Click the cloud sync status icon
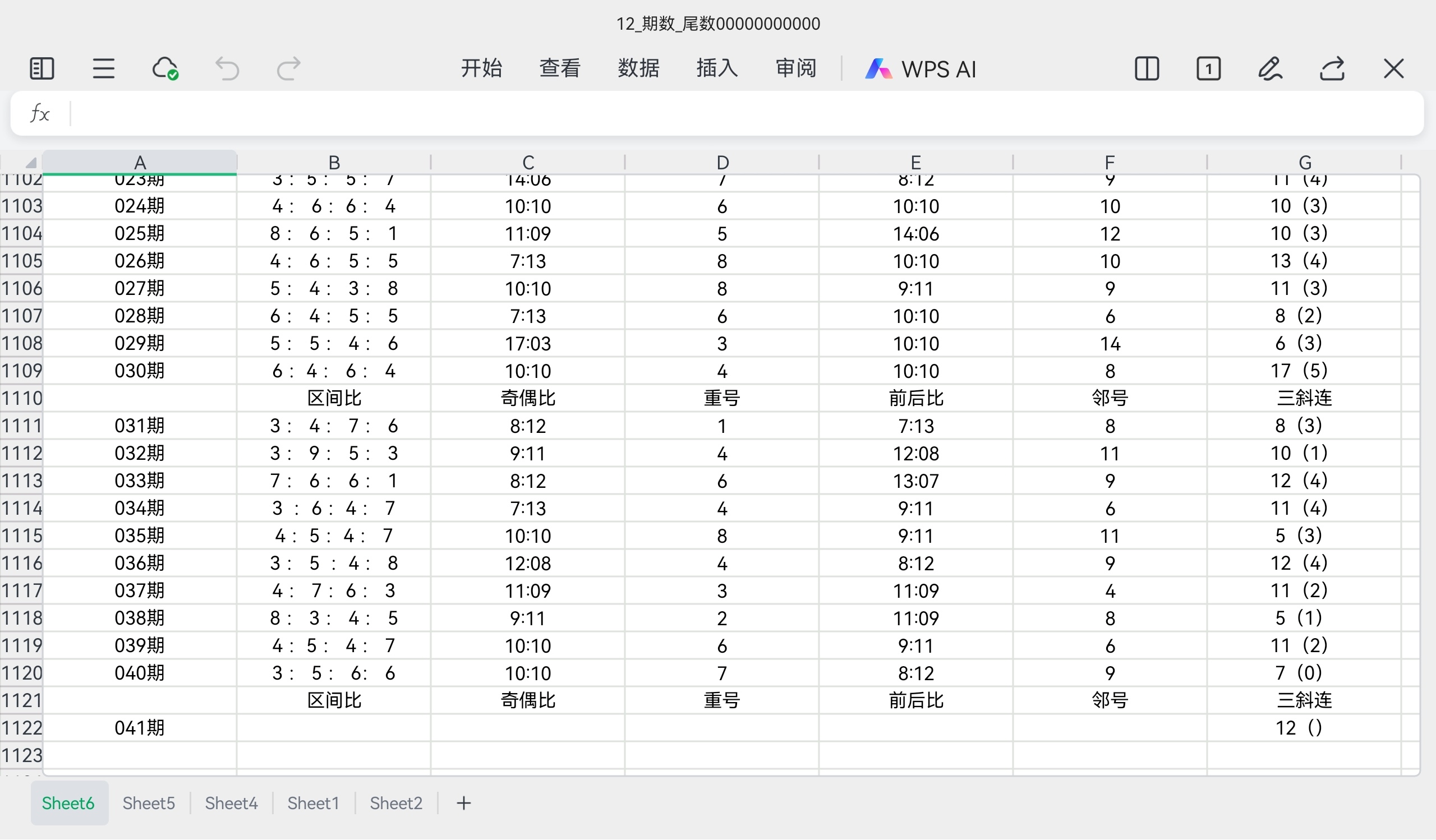The image size is (1436, 840). (165, 69)
